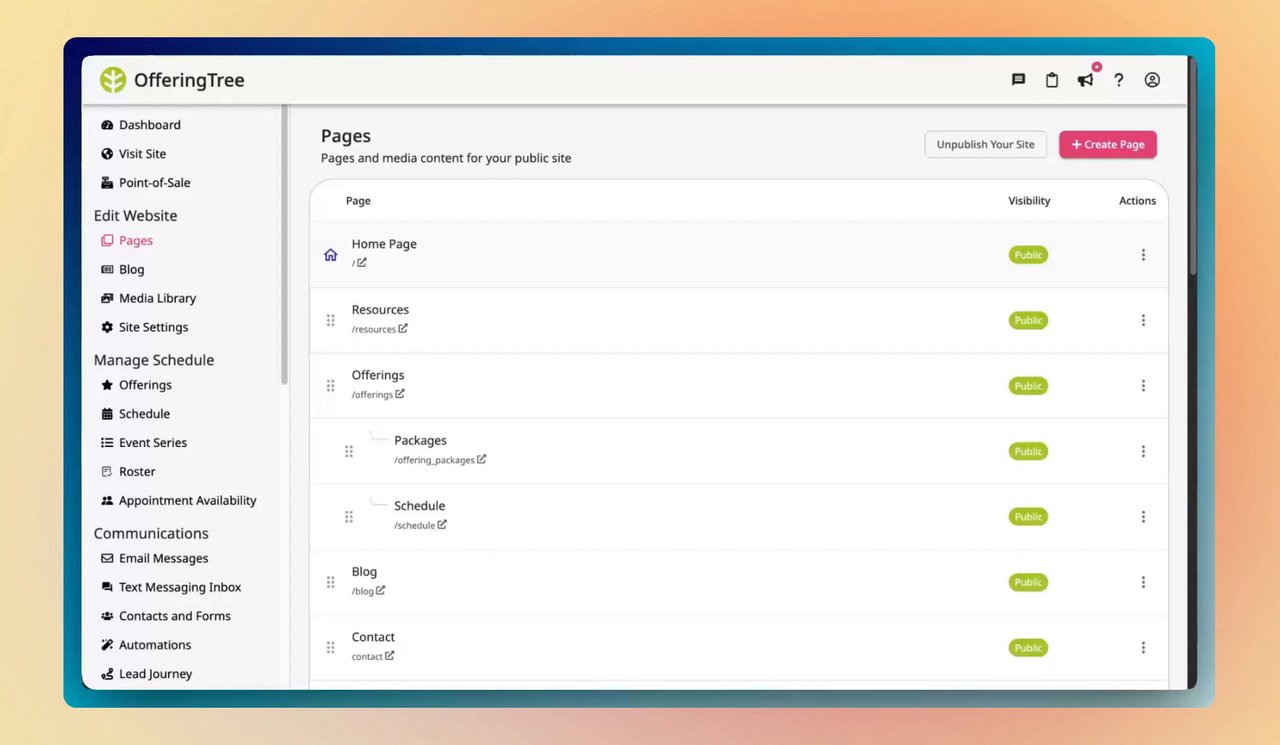1280x745 pixels.
Task: Open Site Settings in sidebar
Action: pyautogui.click(x=145, y=327)
